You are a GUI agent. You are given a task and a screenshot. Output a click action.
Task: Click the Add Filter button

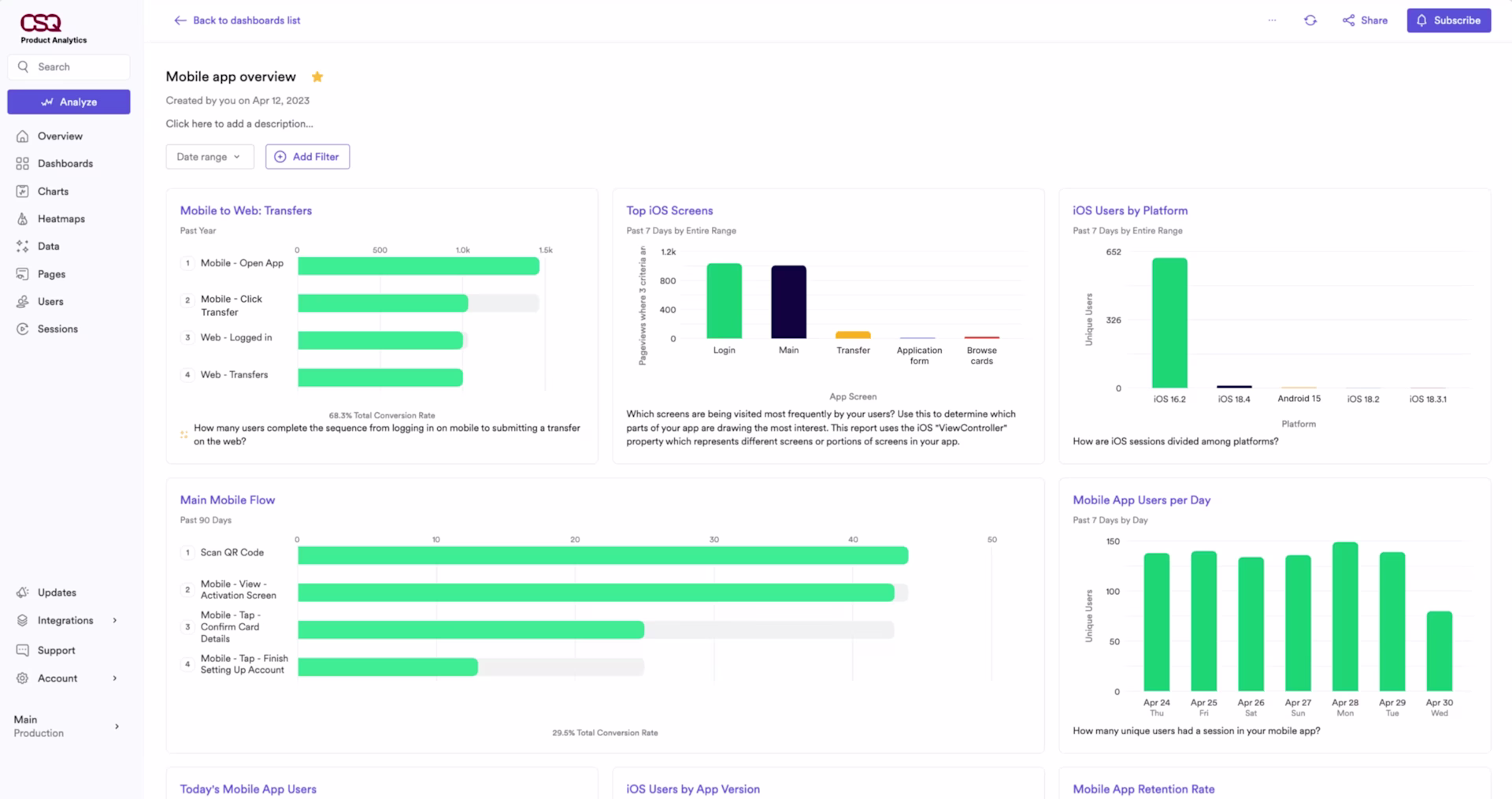point(307,156)
